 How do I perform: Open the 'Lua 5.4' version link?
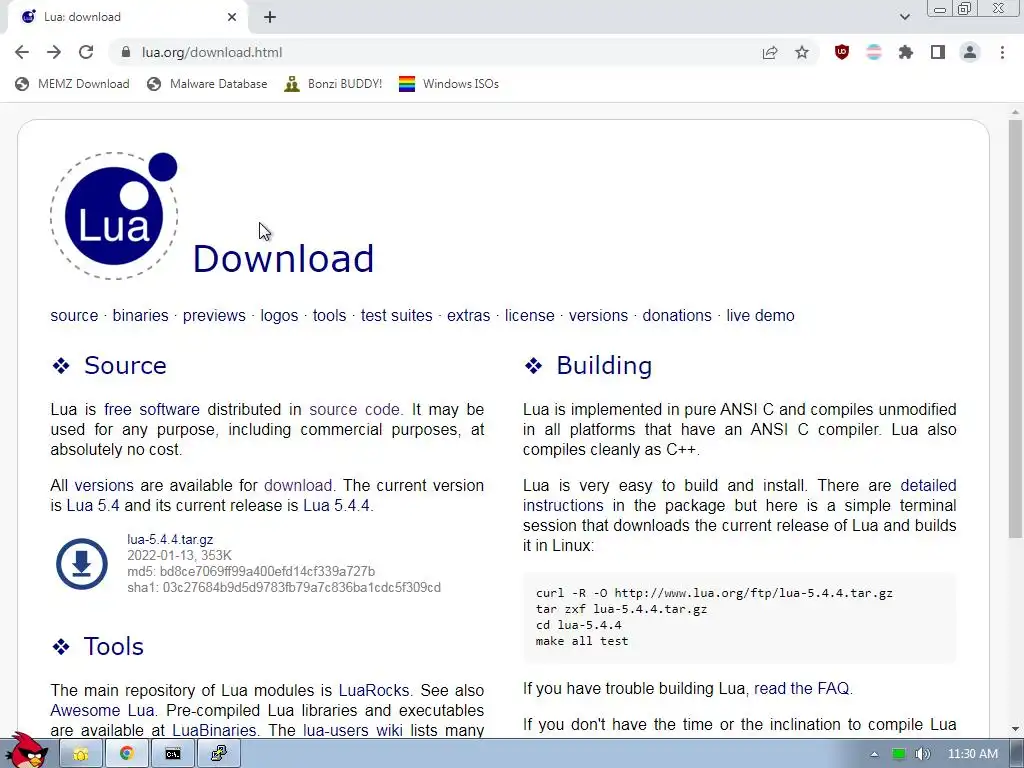tap(93, 505)
